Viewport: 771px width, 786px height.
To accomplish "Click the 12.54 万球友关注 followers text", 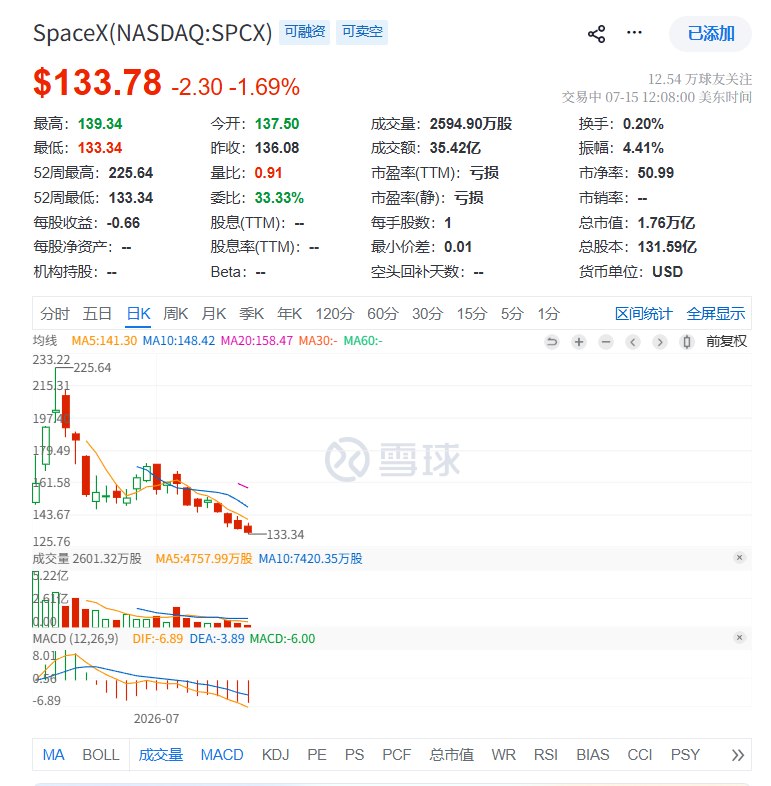I will pos(700,79).
